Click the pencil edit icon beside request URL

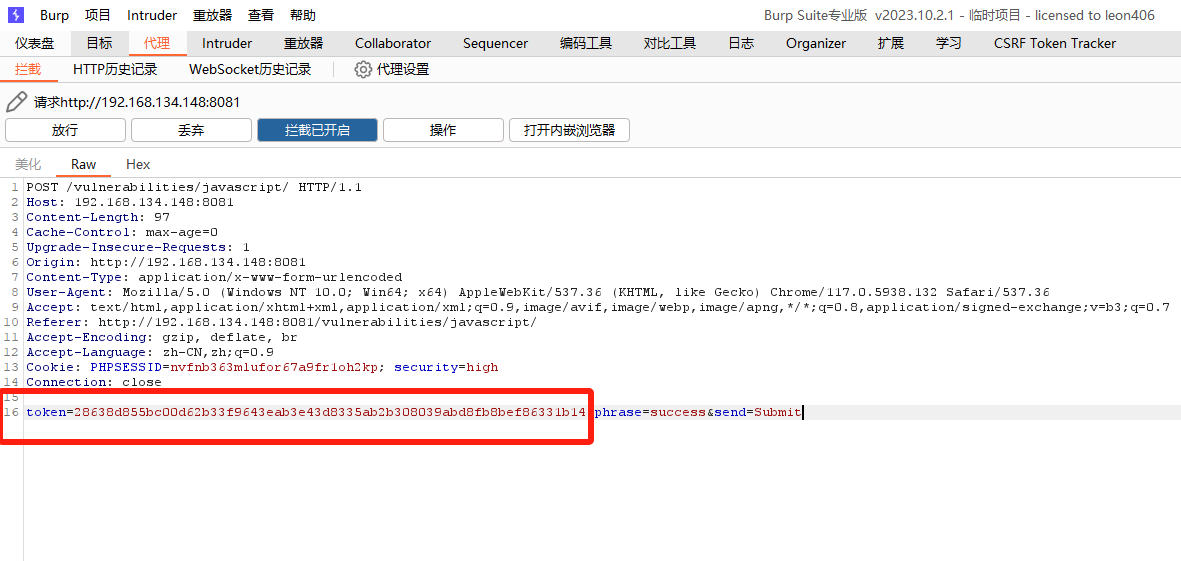click(16, 102)
